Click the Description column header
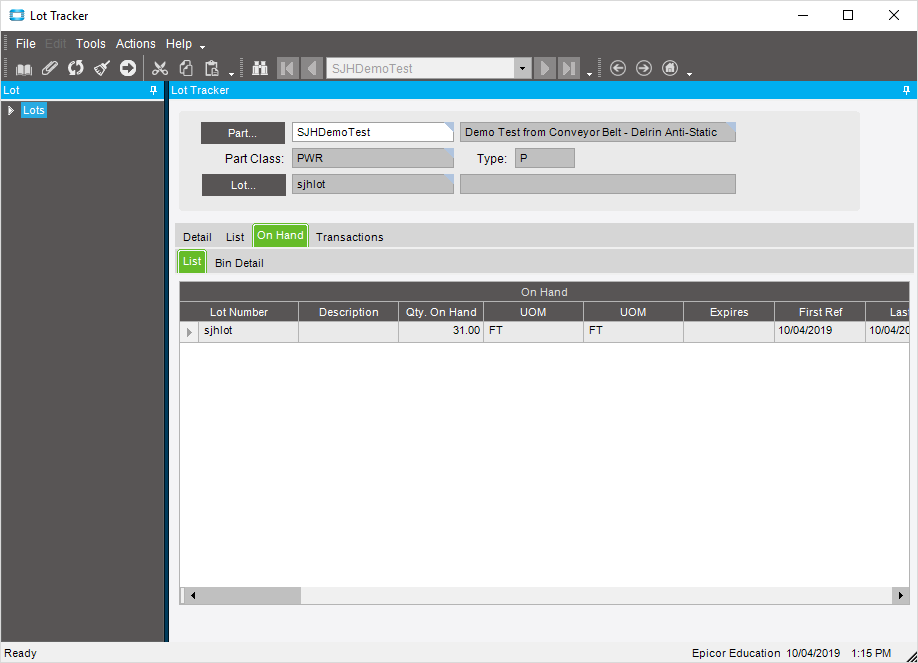 (x=348, y=312)
